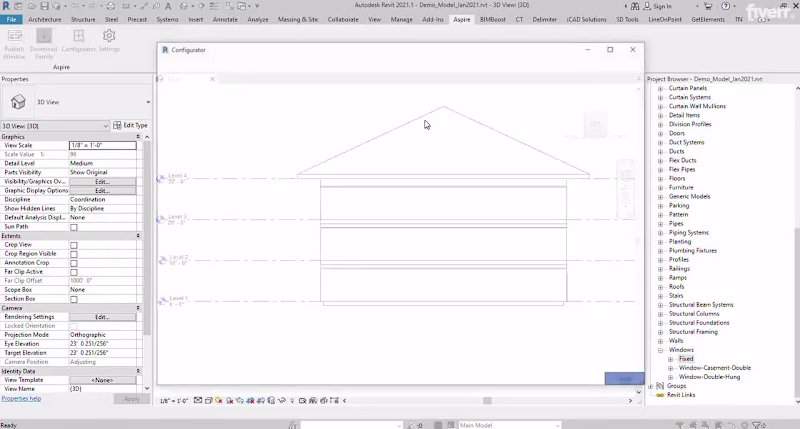800x429 pixels.
Task: Click the blue button at Configurator bottom right
Action: 624,379
